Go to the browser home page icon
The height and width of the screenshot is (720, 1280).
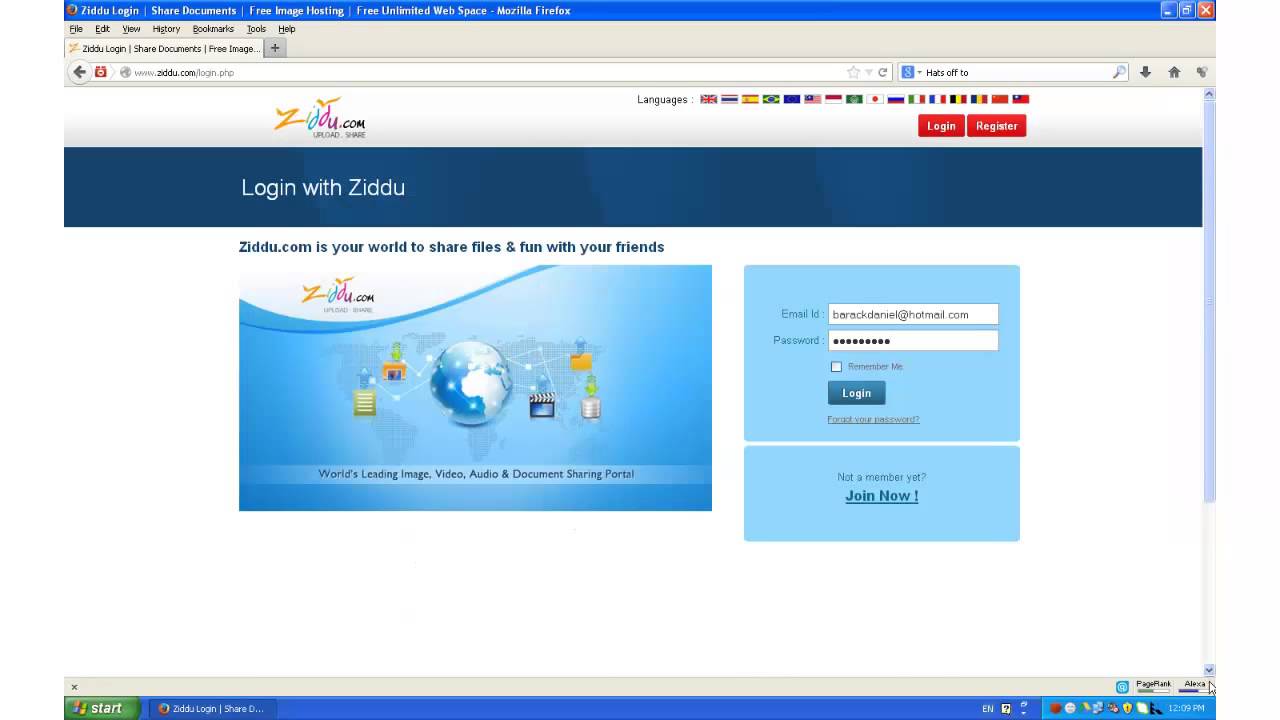pyautogui.click(x=1174, y=72)
